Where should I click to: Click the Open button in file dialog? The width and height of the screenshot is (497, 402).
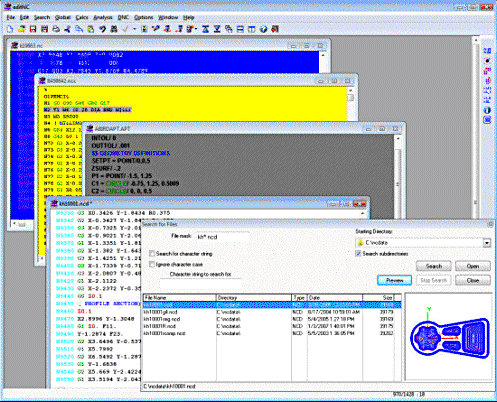pos(473,266)
